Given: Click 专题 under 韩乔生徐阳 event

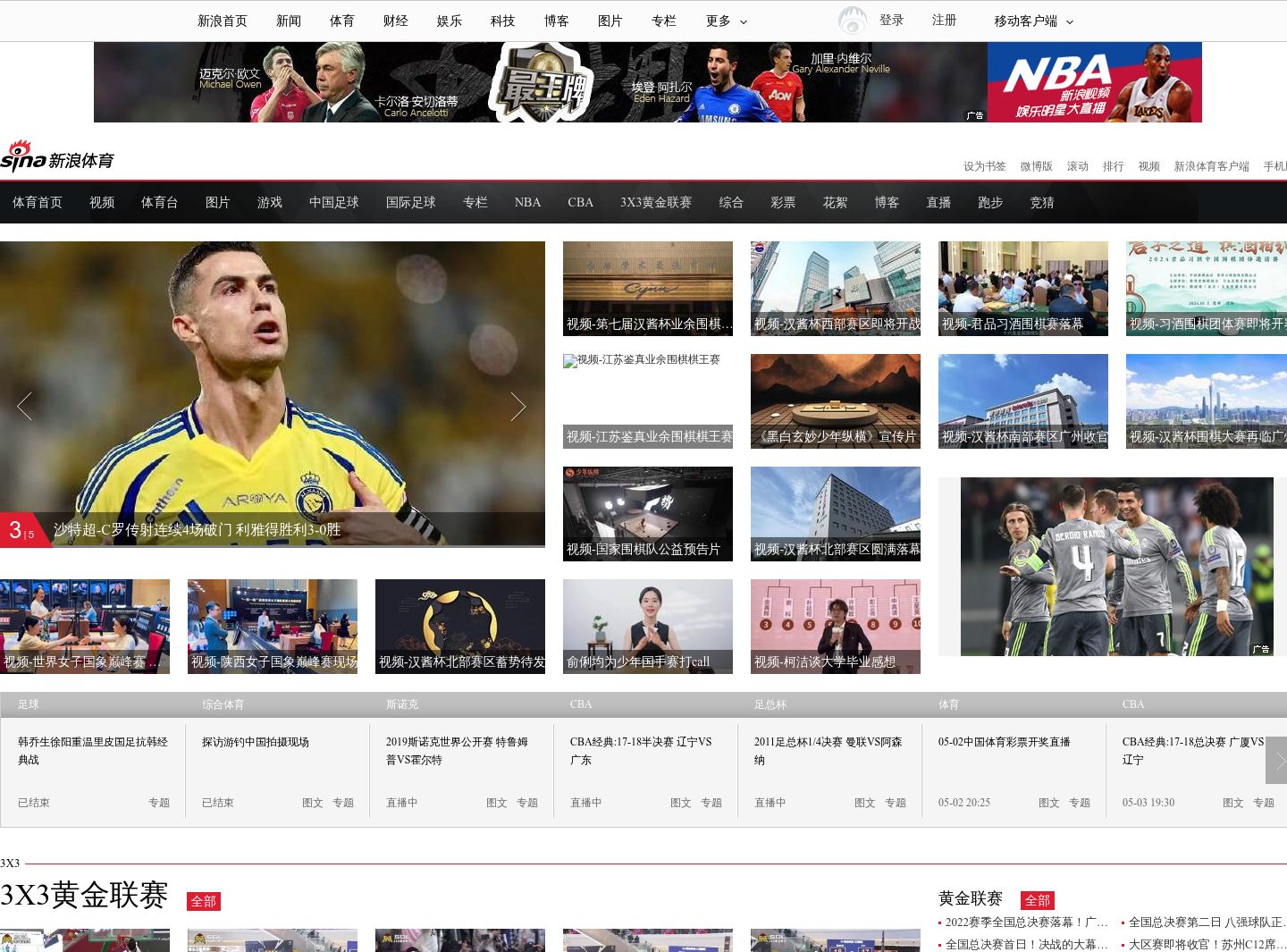Looking at the screenshot, I should [159, 803].
